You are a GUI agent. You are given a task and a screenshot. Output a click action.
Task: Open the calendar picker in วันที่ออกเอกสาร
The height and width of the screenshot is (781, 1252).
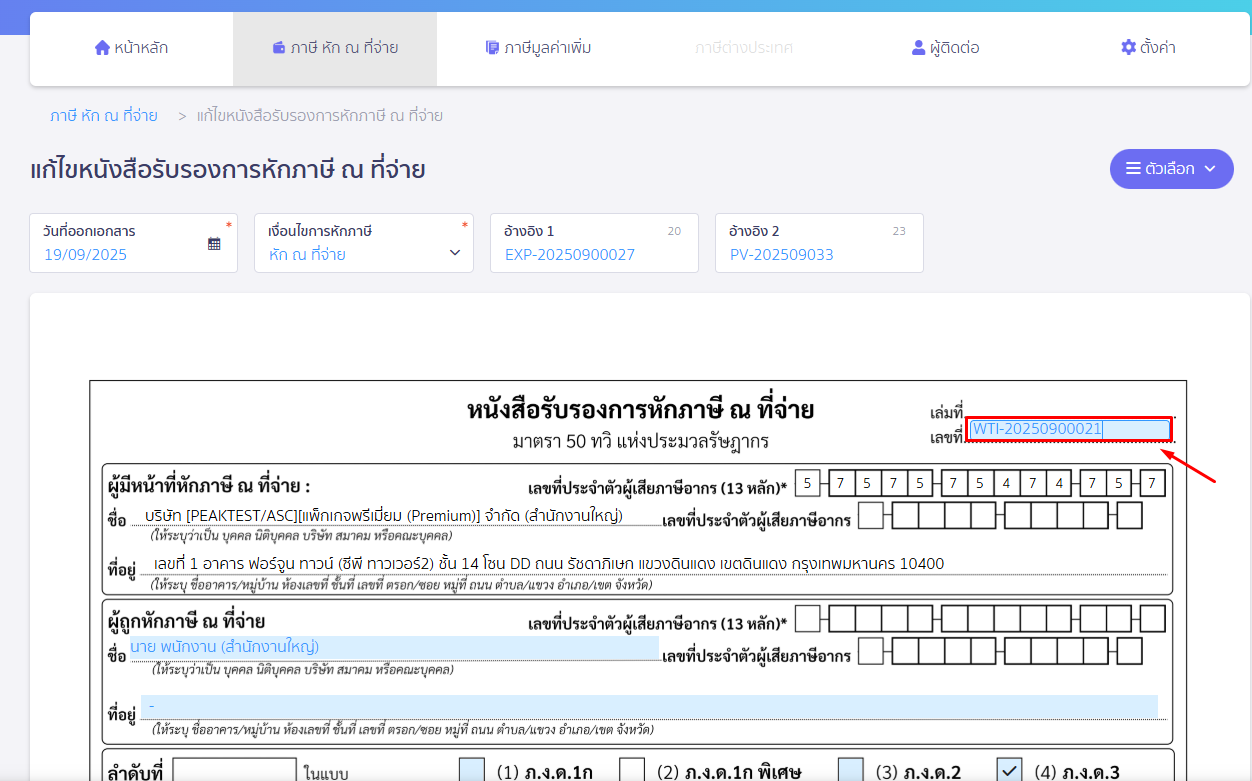point(214,245)
